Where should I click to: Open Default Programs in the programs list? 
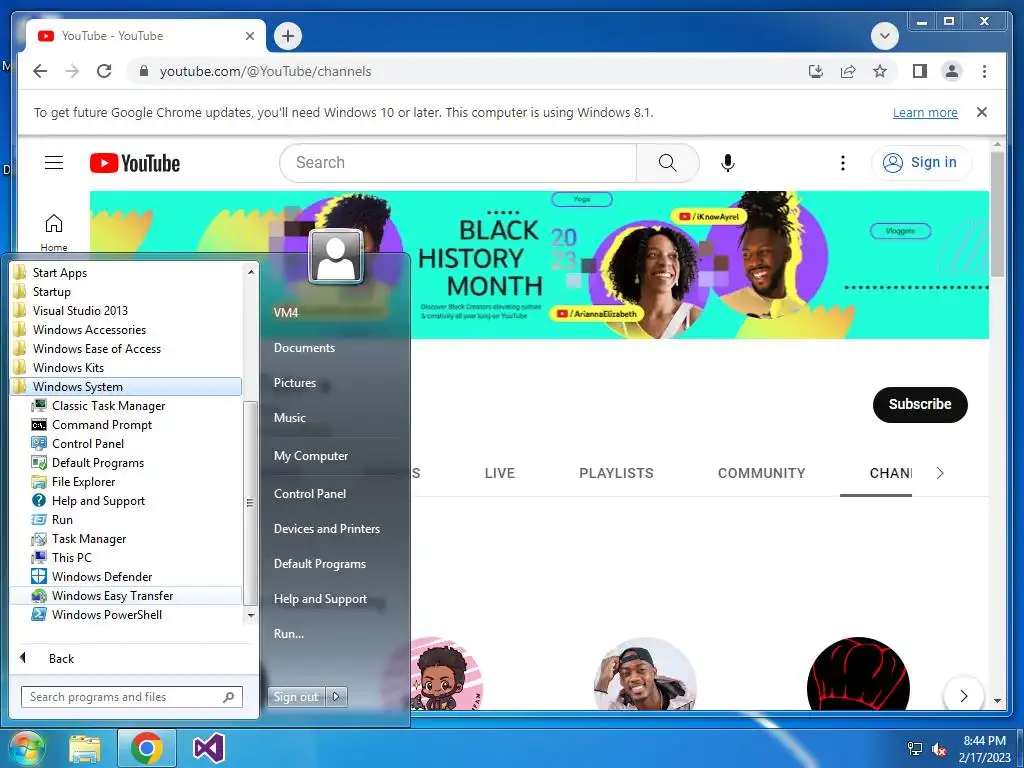coord(97,462)
